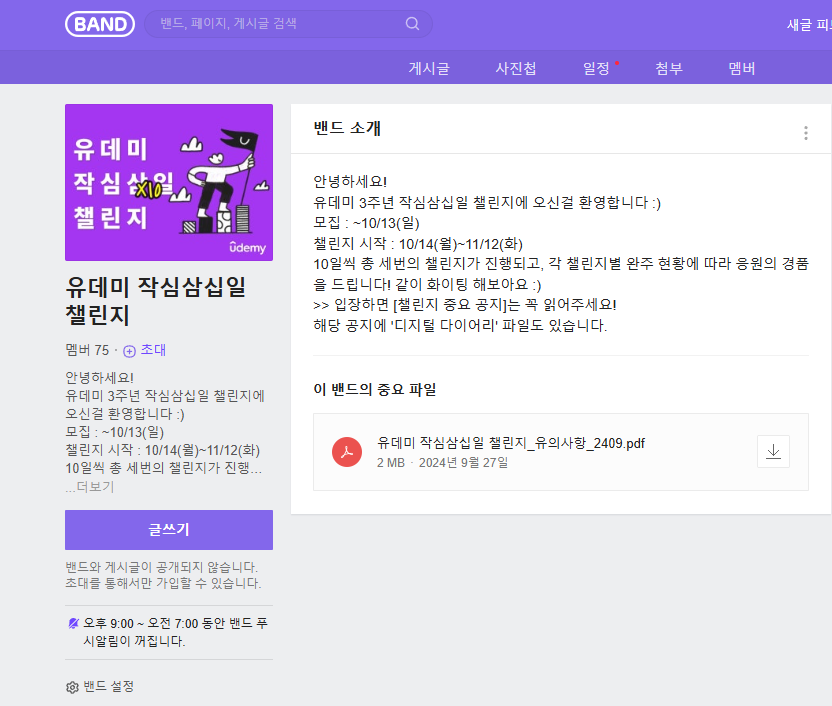The image size is (832, 706).
Task: Click the Udemy challenge cover image
Action: click(x=169, y=182)
